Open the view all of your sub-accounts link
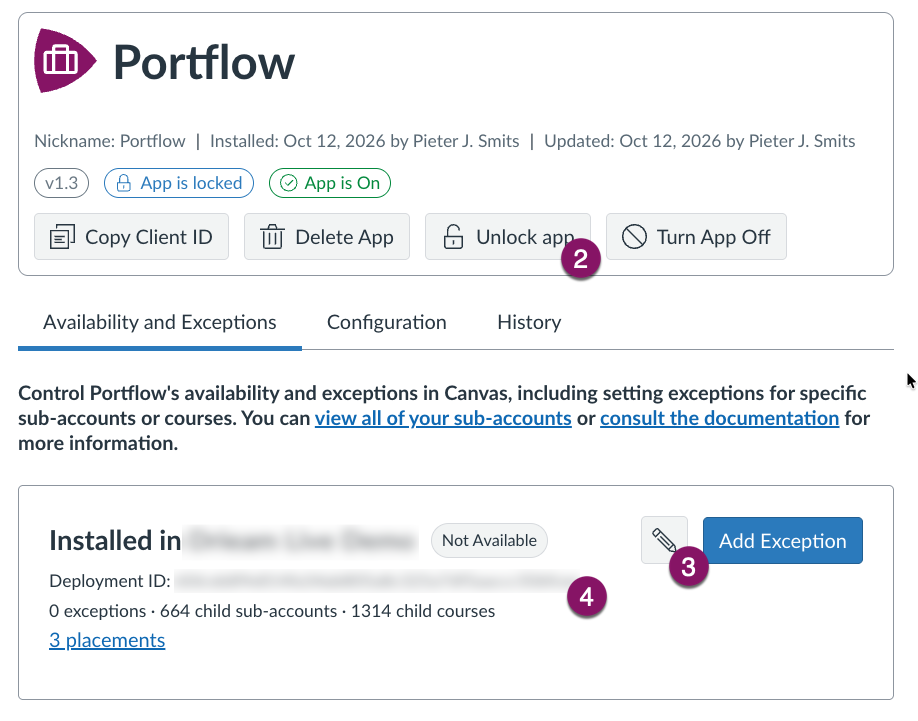 pos(443,418)
